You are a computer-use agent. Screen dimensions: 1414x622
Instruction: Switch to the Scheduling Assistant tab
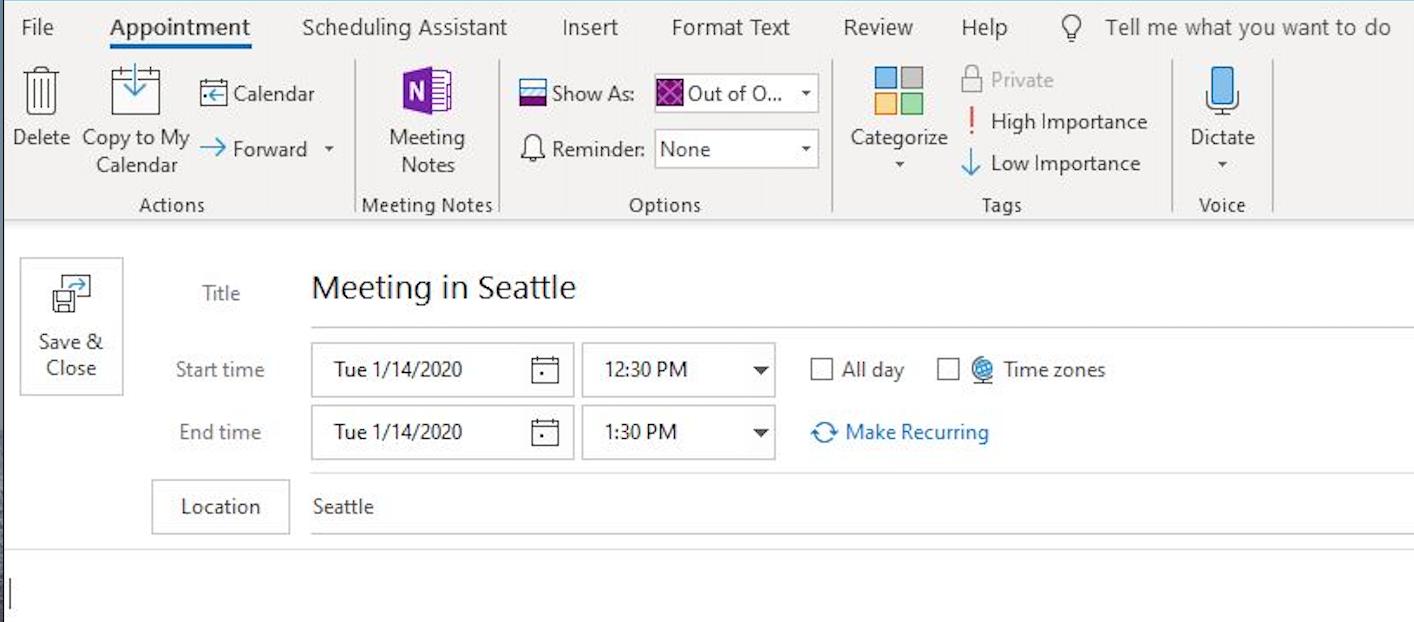point(404,28)
